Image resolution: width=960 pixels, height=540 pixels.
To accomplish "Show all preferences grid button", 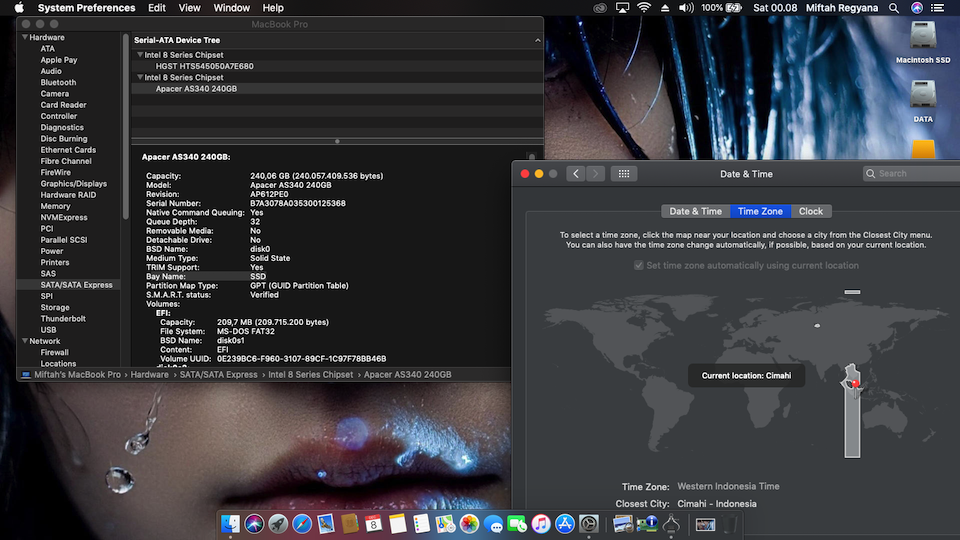I will coord(624,174).
